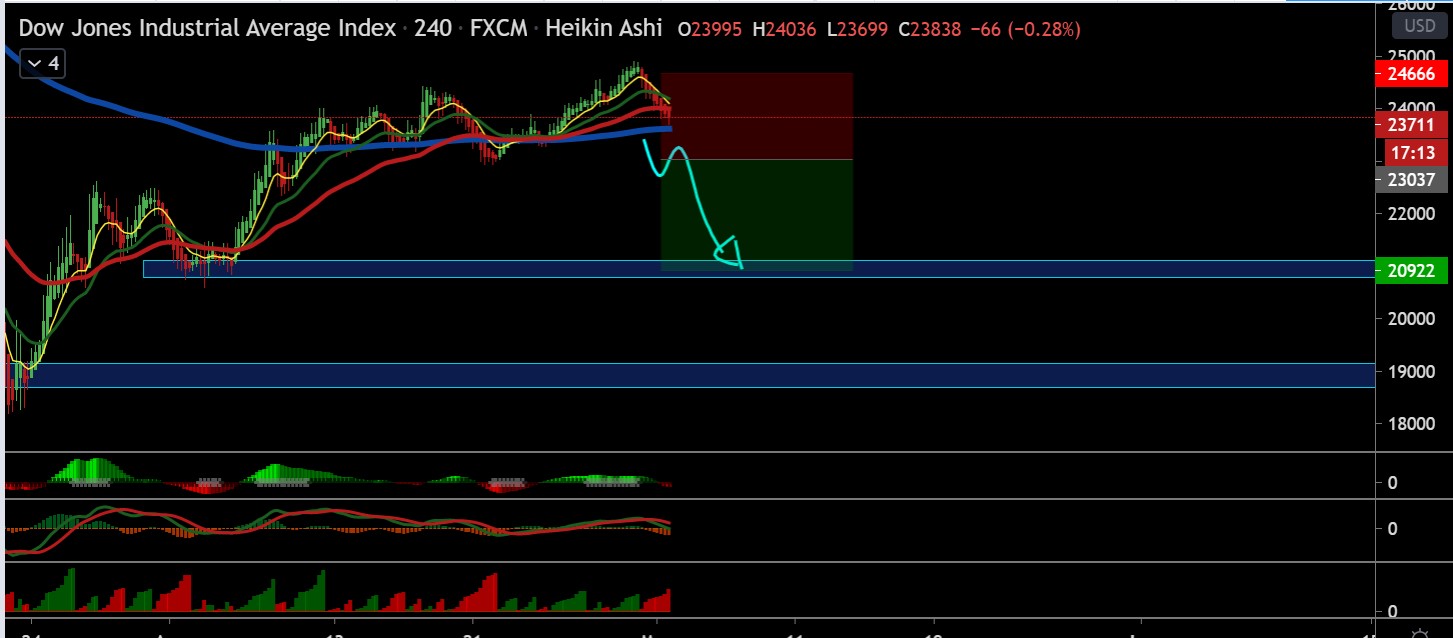This screenshot has height=638, width=1453.
Task: Select the green 20922 target price label
Action: click(x=1411, y=270)
